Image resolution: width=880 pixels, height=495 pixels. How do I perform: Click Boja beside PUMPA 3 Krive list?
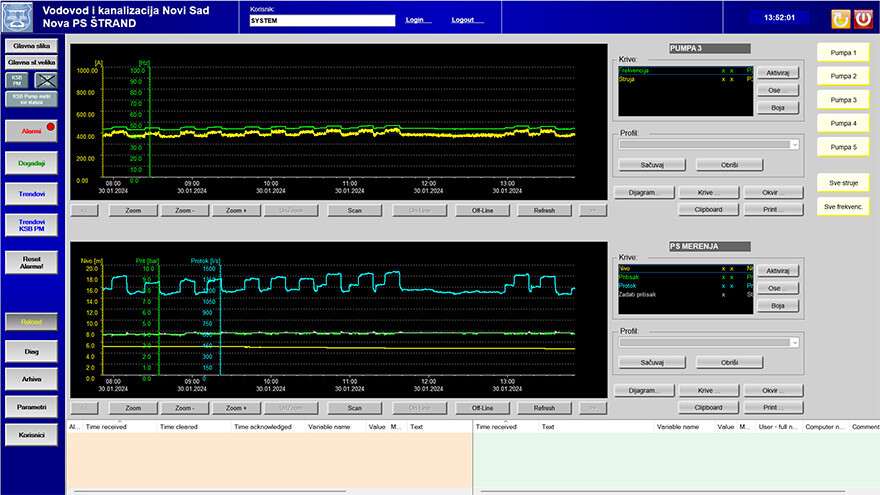777,108
